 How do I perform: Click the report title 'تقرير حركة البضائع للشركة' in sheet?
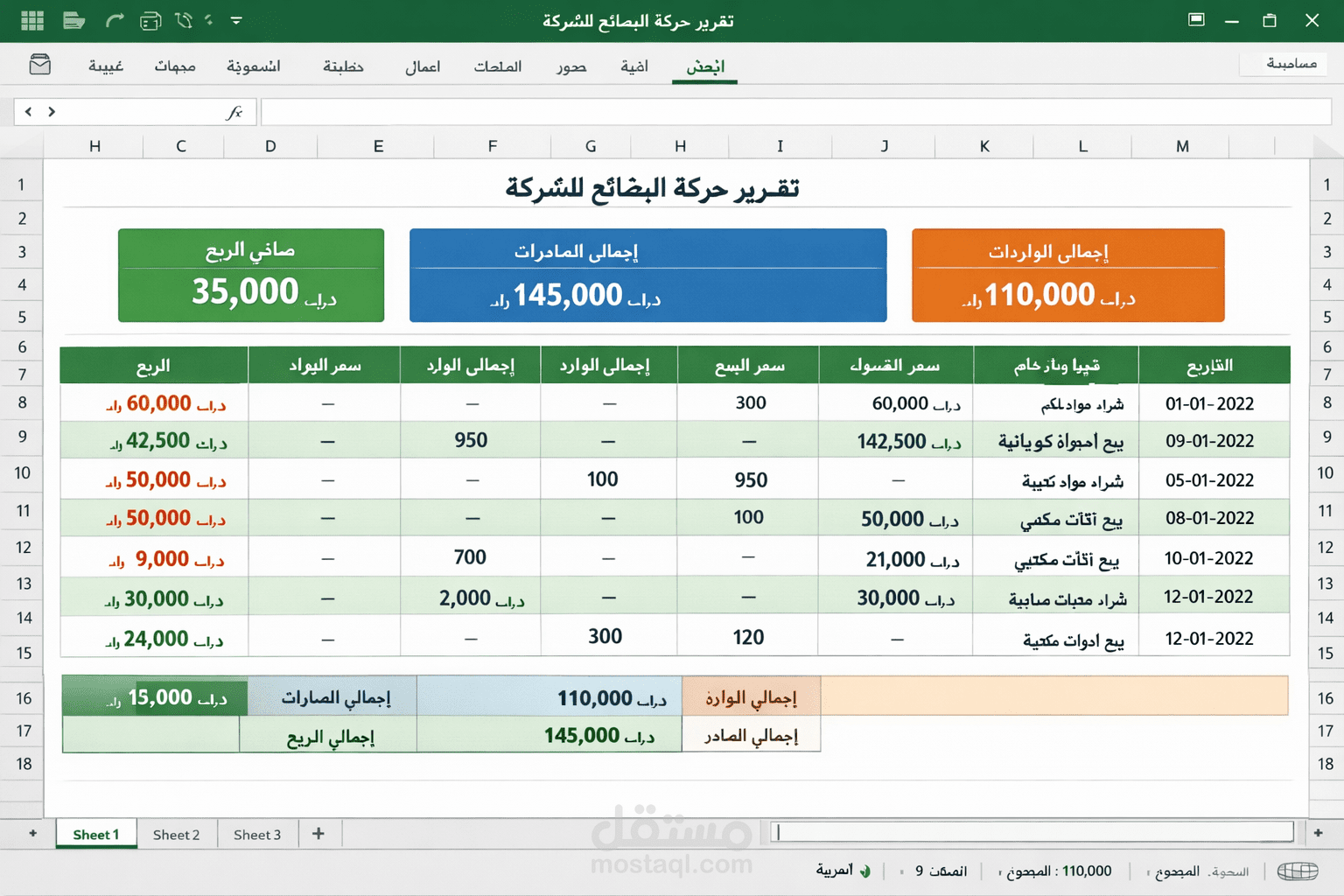click(652, 187)
